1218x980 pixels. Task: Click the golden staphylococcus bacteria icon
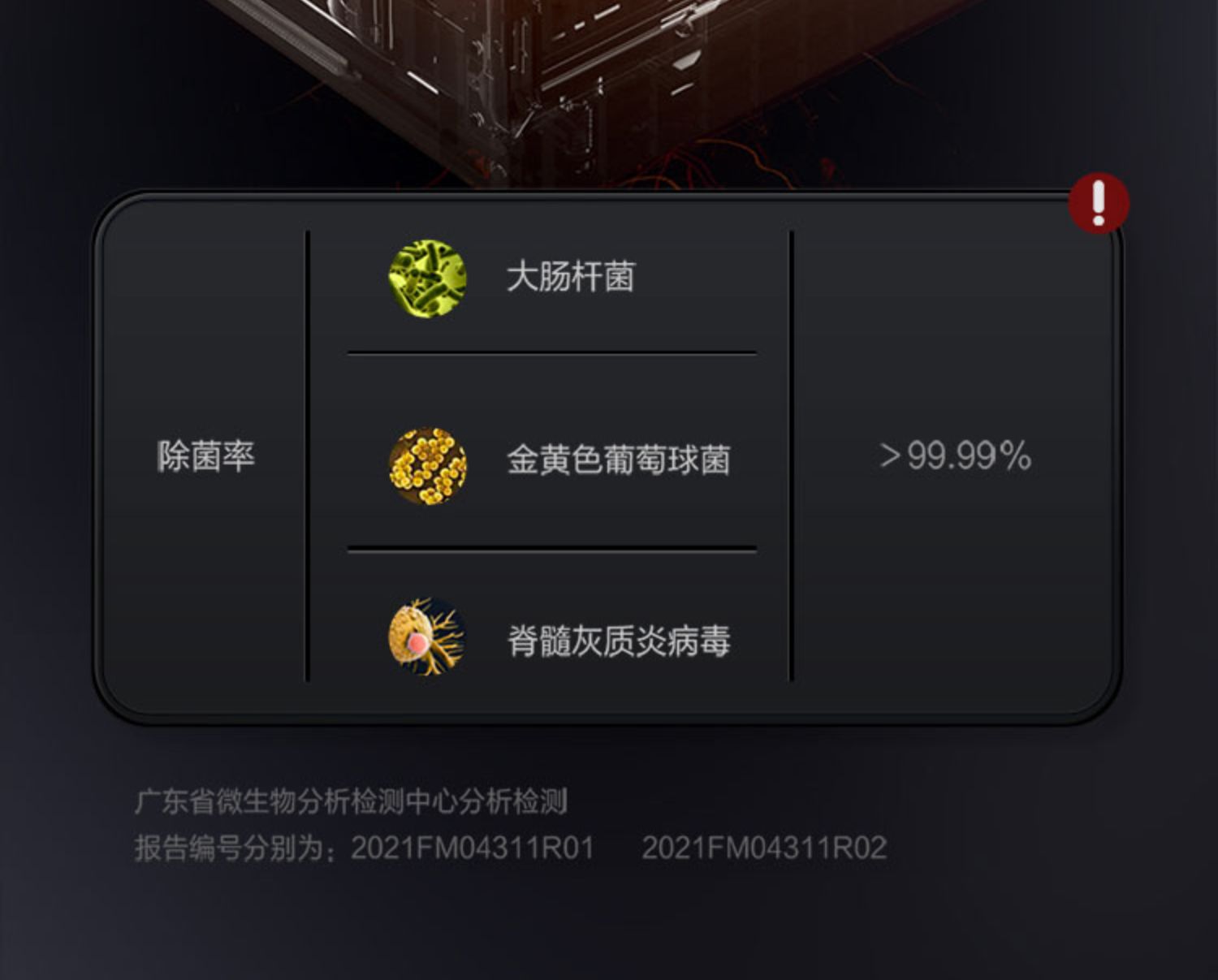point(428,466)
